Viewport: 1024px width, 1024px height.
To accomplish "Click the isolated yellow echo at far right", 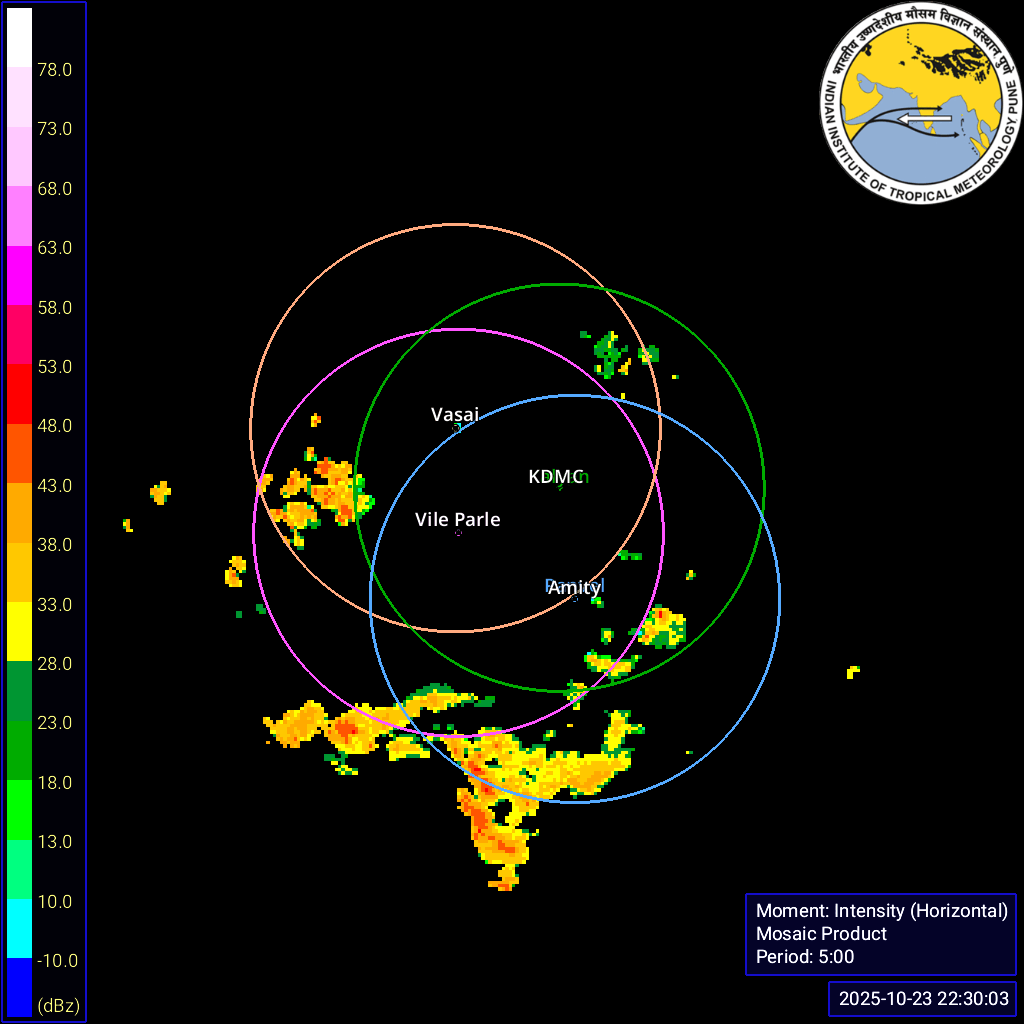I will click(x=852, y=671).
